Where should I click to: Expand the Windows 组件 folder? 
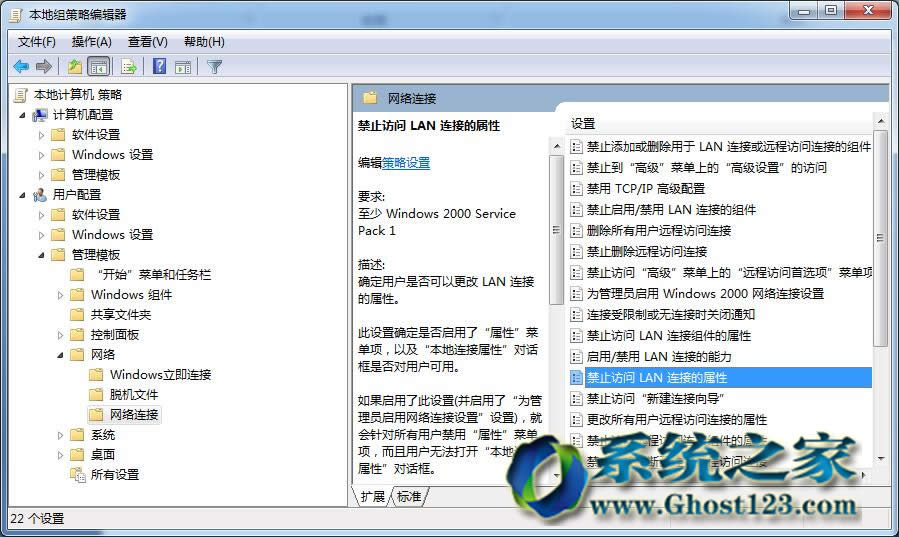[60, 295]
